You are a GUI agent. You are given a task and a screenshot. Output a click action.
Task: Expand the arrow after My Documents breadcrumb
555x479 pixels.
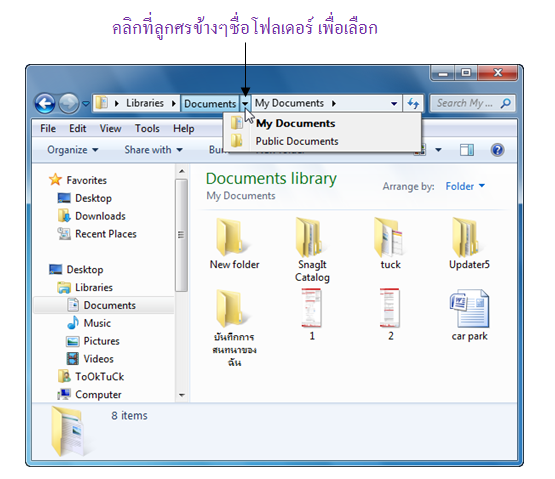click(x=334, y=104)
